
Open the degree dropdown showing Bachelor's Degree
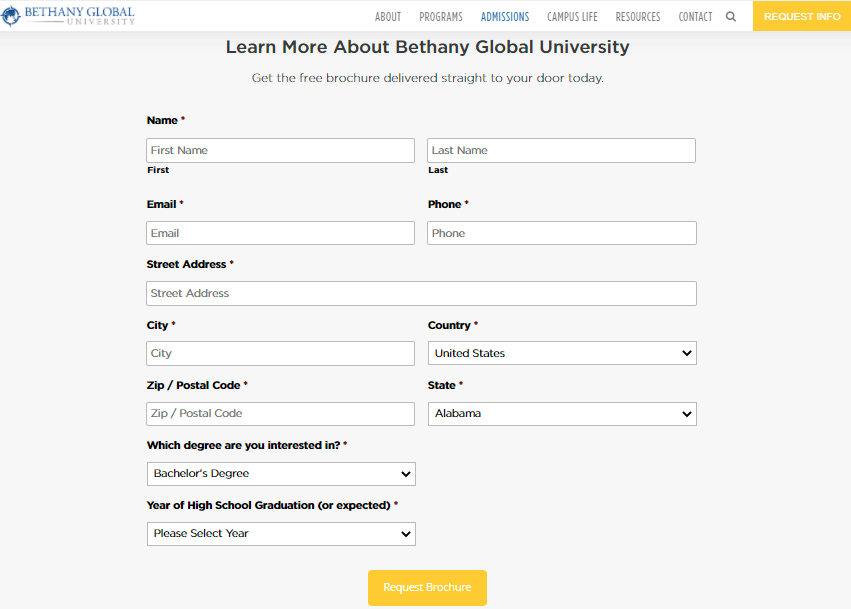[x=281, y=474]
